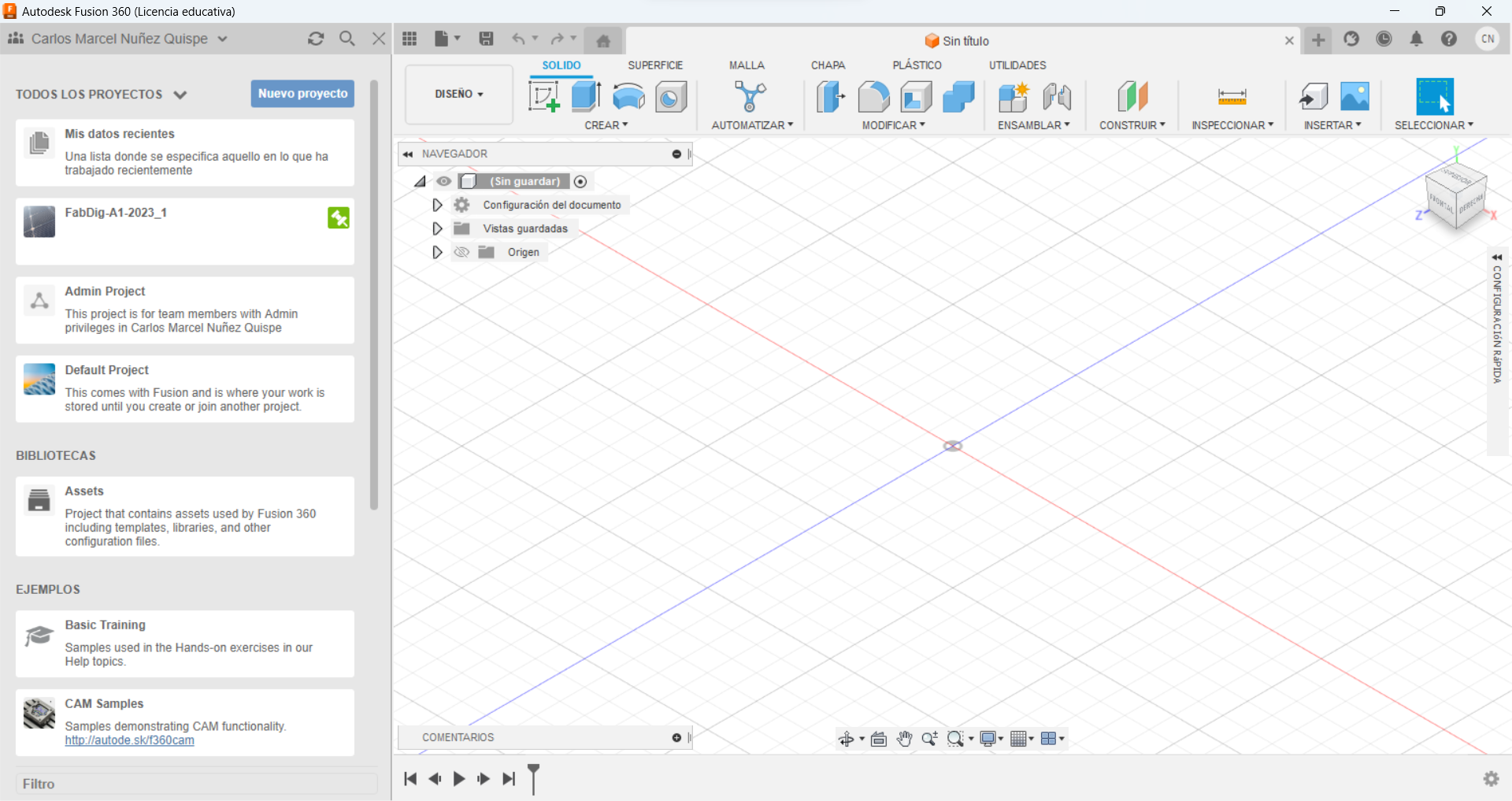Save the document with the disk icon

pyautogui.click(x=486, y=39)
